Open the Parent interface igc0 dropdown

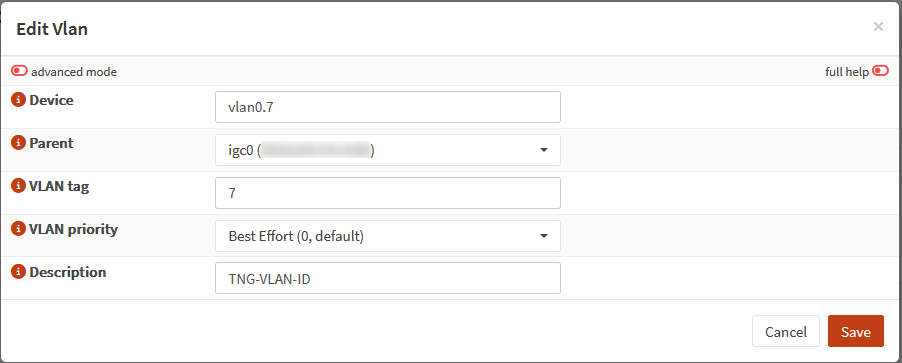[388, 150]
